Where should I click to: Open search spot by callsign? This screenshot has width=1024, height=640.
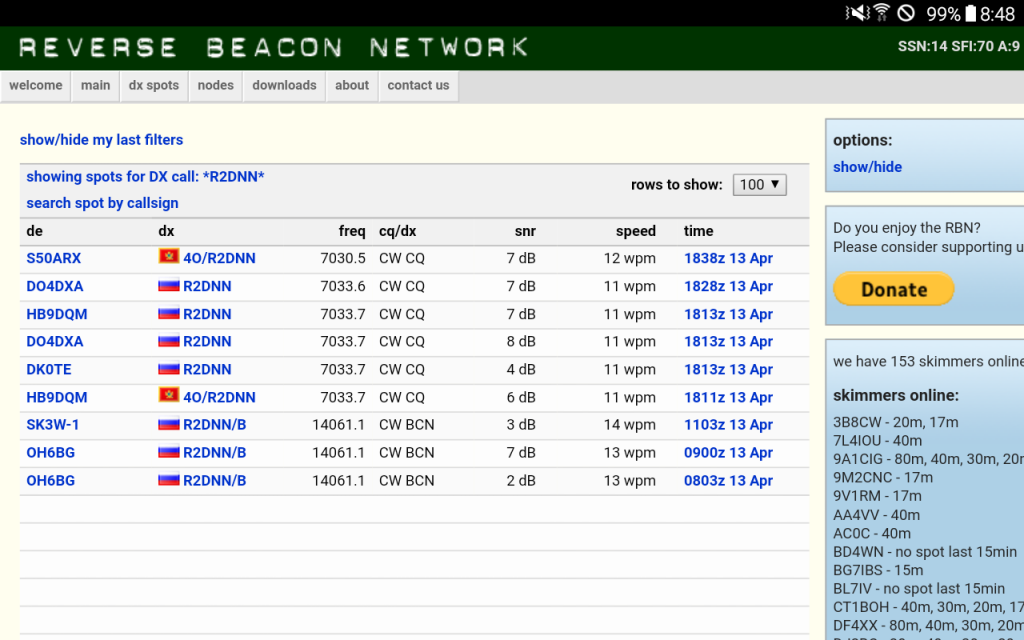102,203
